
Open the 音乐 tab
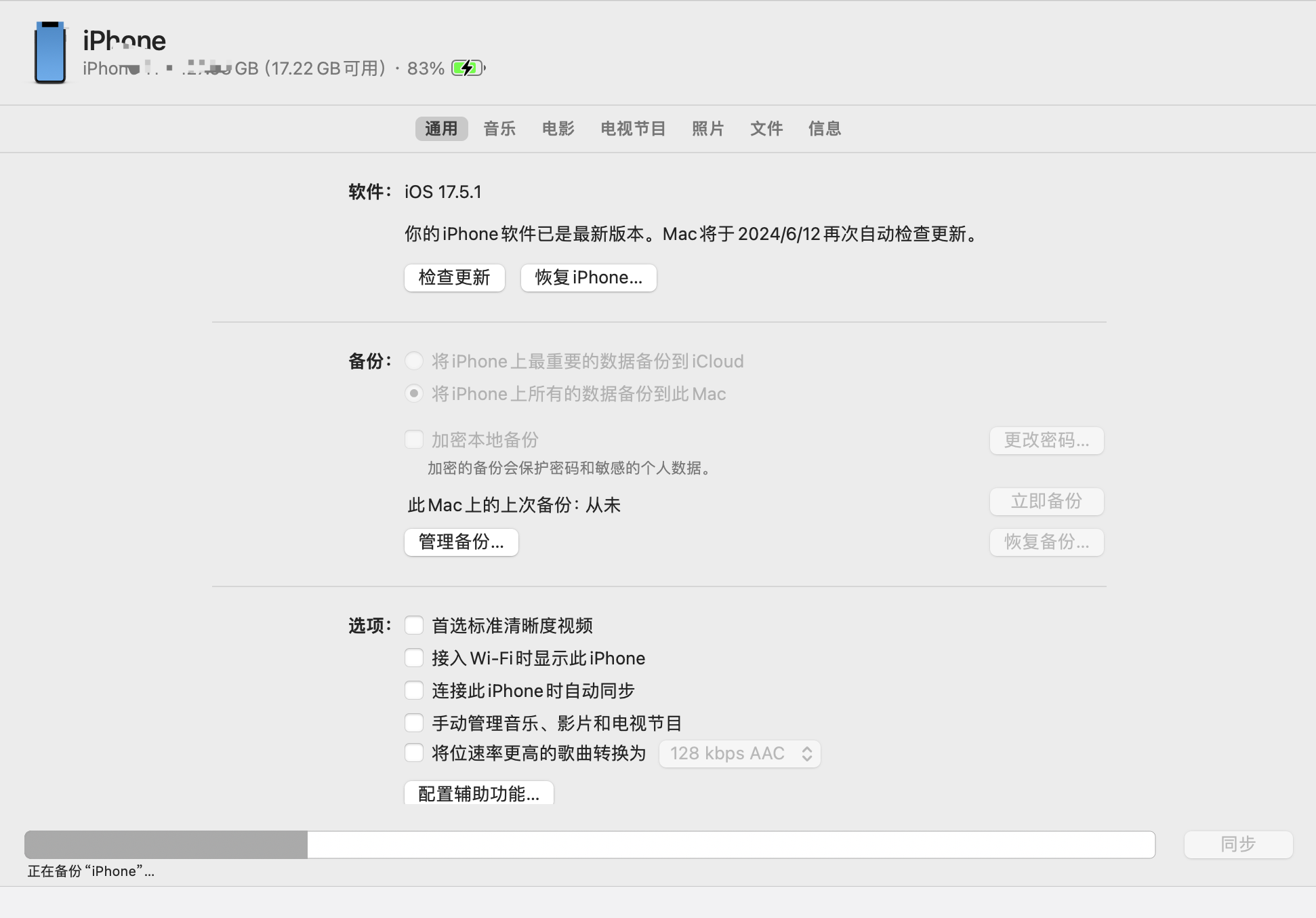click(499, 128)
